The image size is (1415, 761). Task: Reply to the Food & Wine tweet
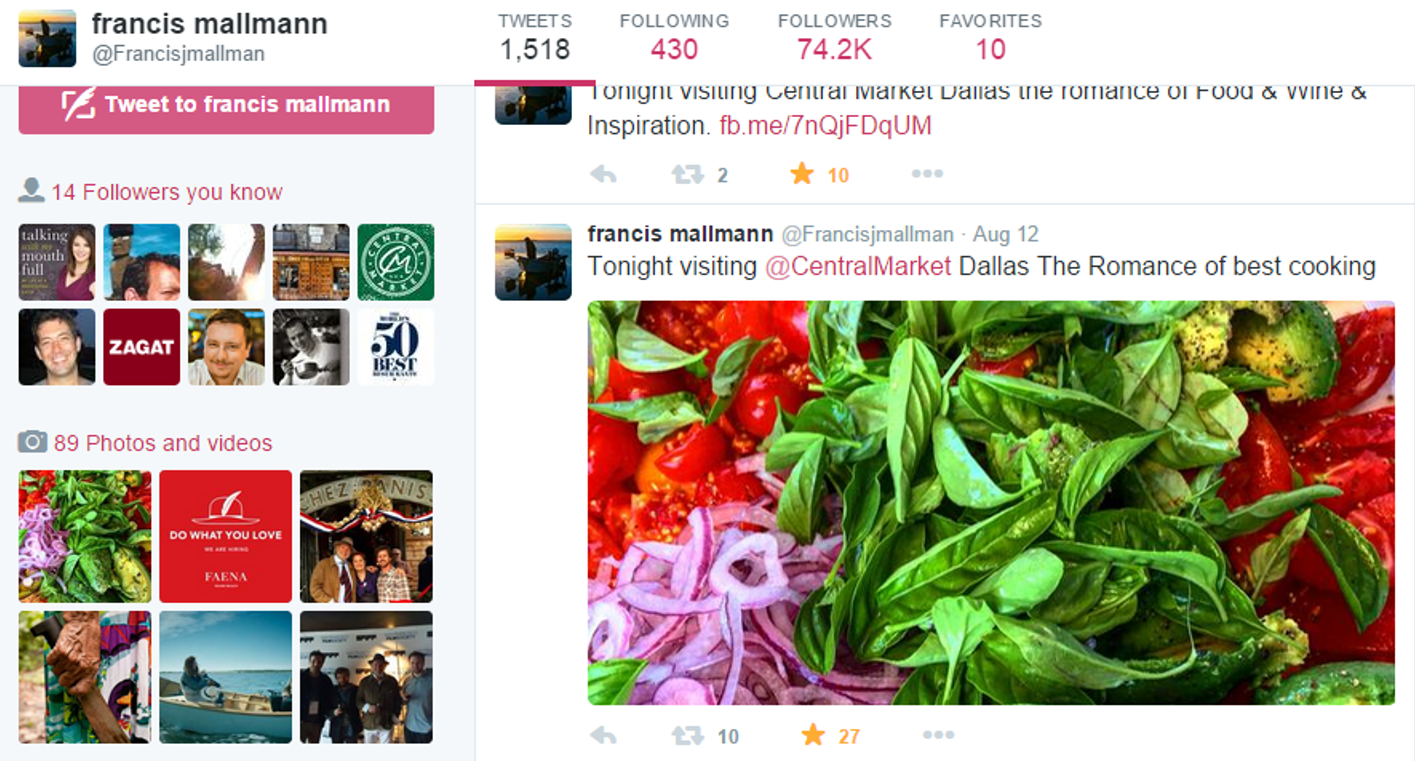(x=603, y=175)
